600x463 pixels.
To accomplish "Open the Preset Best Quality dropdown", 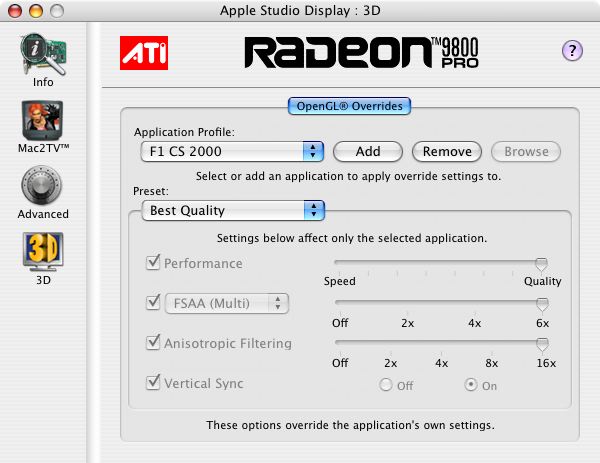I will click(x=233, y=210).
